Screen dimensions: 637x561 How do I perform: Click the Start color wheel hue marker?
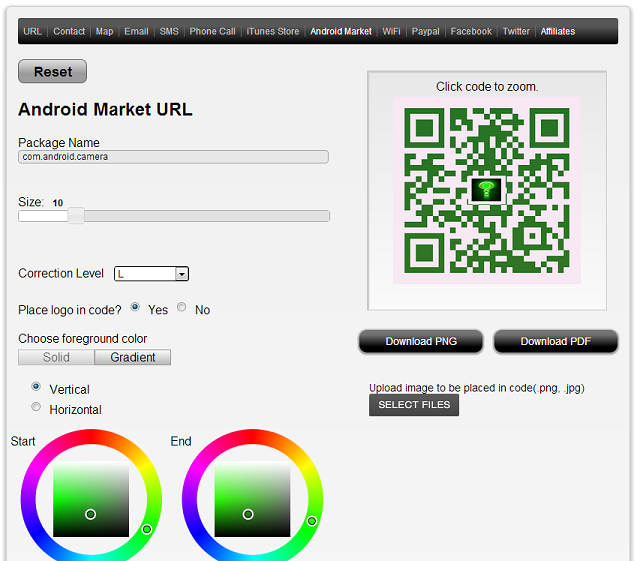[x=147, y=529]
